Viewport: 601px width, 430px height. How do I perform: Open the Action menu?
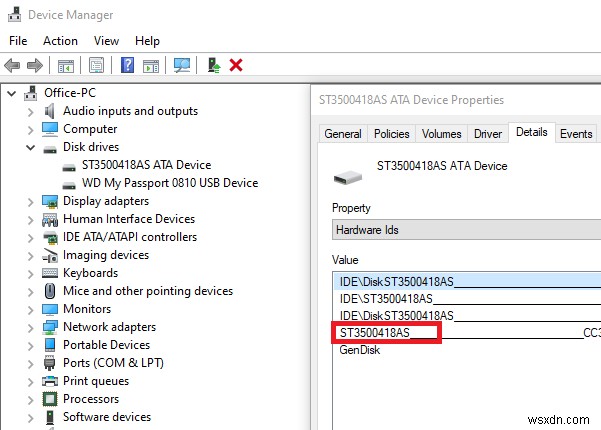60,41
